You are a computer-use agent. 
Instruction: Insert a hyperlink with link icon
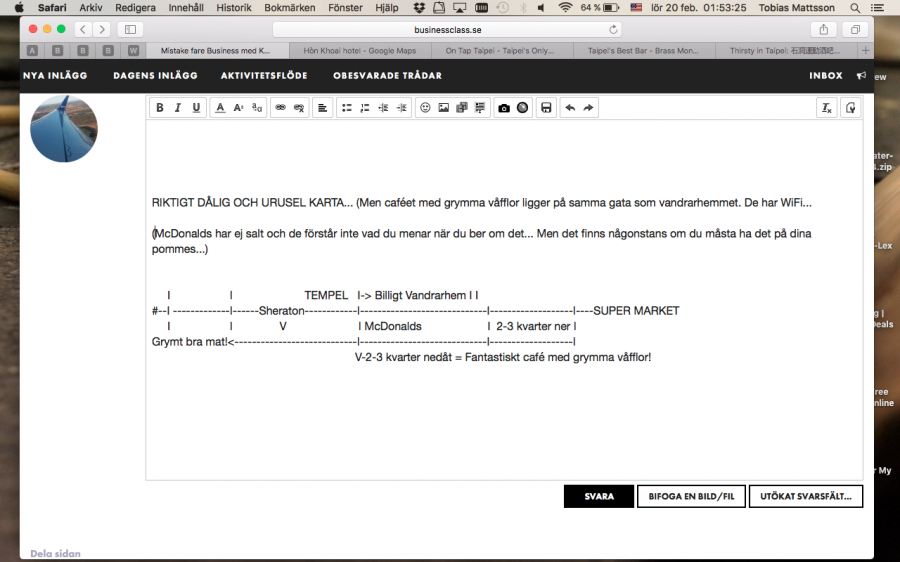click(x=280, y=108)
